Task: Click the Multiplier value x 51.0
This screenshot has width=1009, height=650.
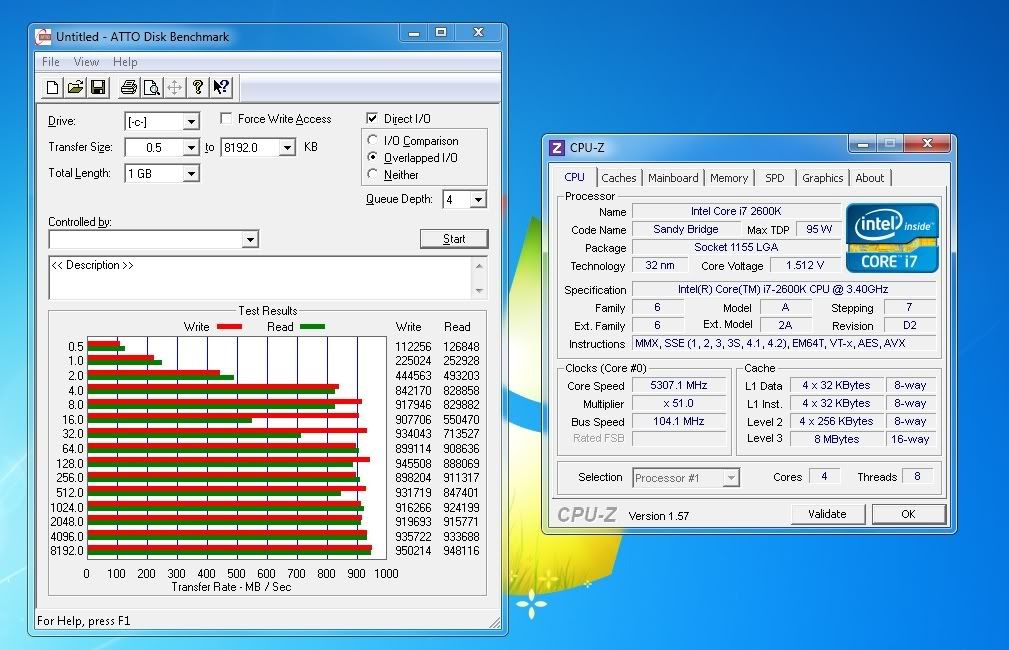Action: pyautogui.click(x=679, y=404)
